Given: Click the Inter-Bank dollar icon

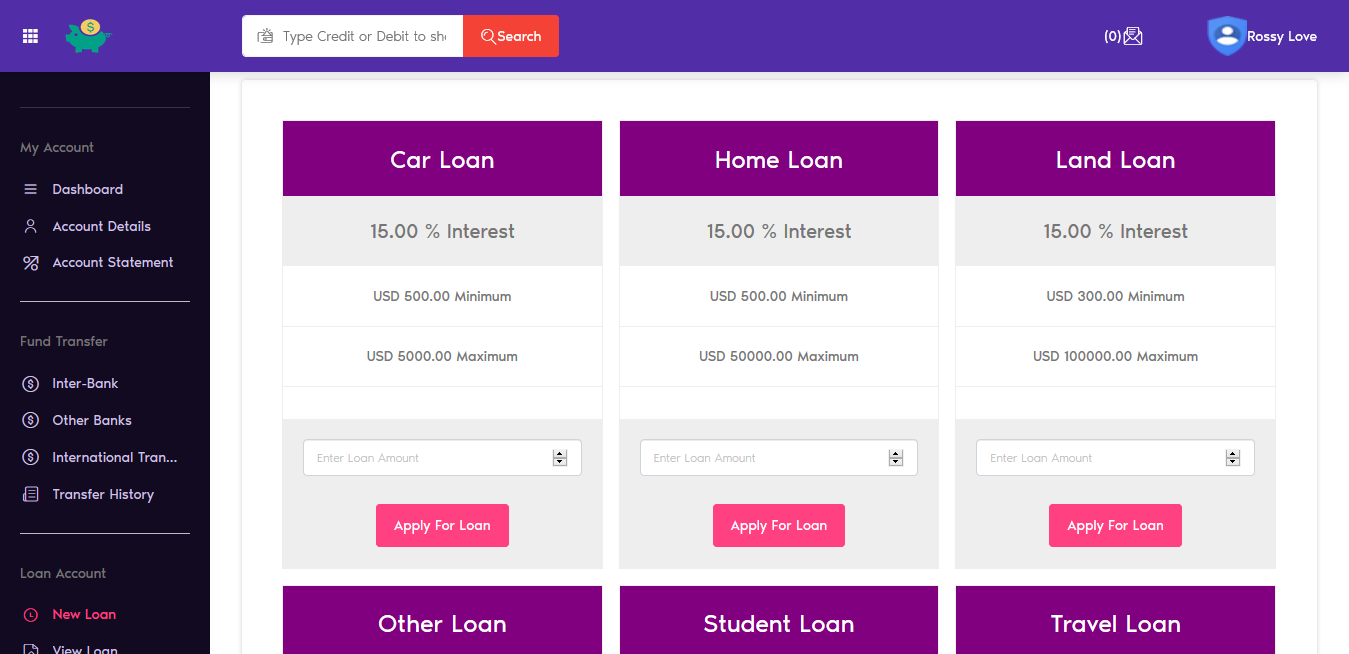Looking at the screenshot, I should (31, 384).
